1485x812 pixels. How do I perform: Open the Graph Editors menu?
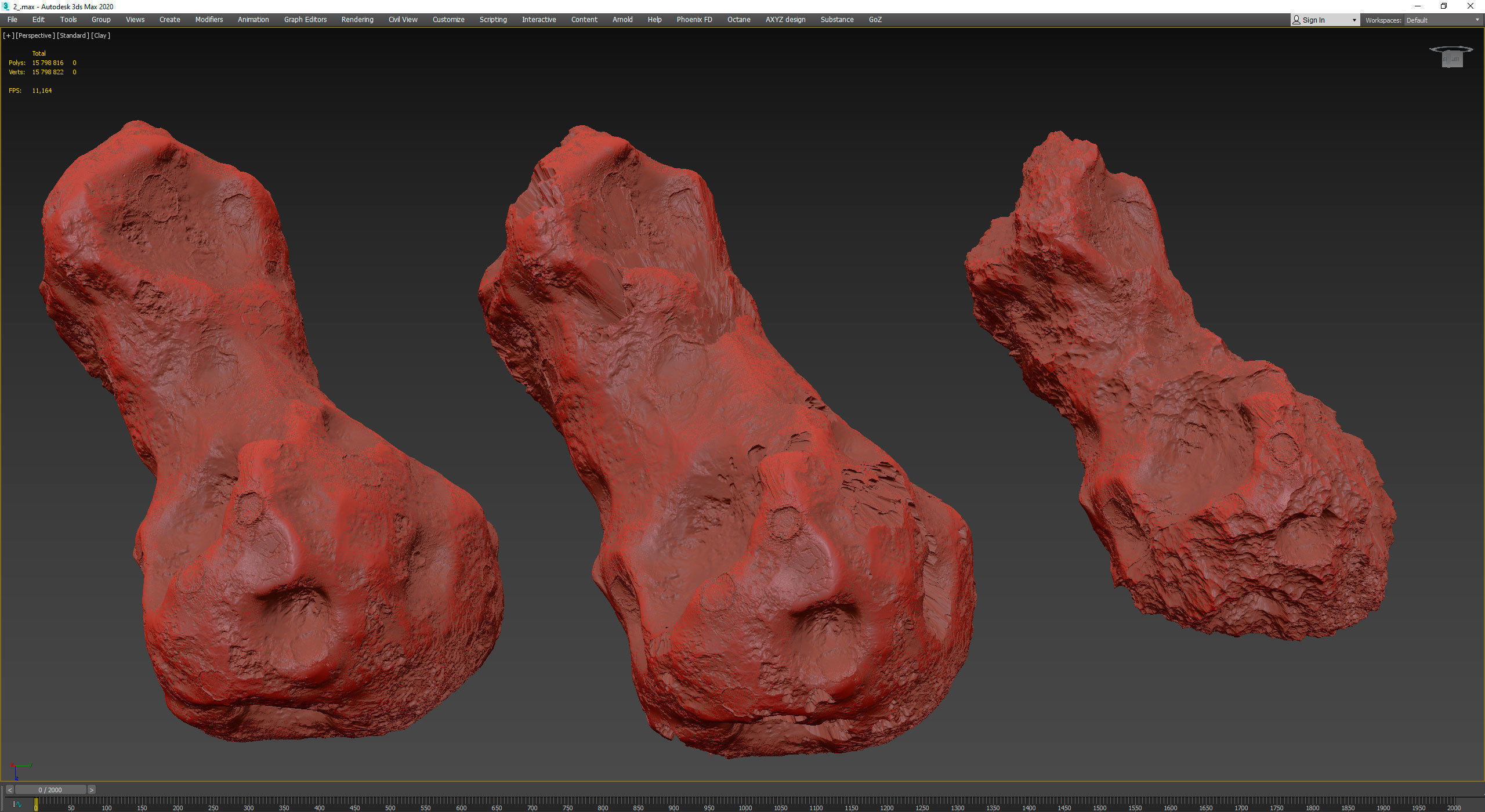click(x=305, y=20)
